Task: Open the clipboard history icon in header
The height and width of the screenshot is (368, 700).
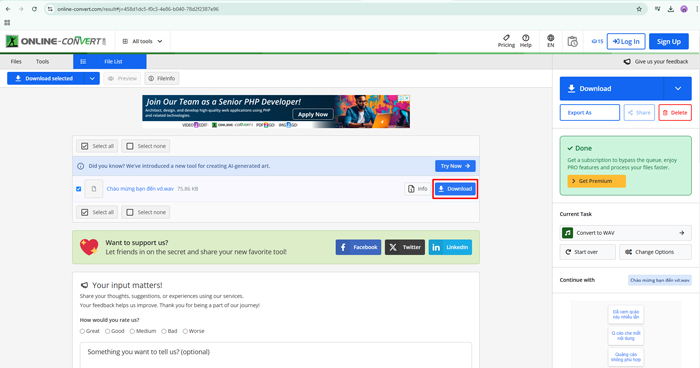Action: (x=572, y=42)
